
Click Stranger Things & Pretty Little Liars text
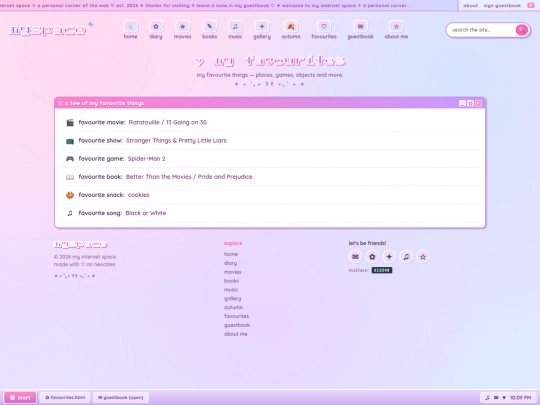(176, 141)
